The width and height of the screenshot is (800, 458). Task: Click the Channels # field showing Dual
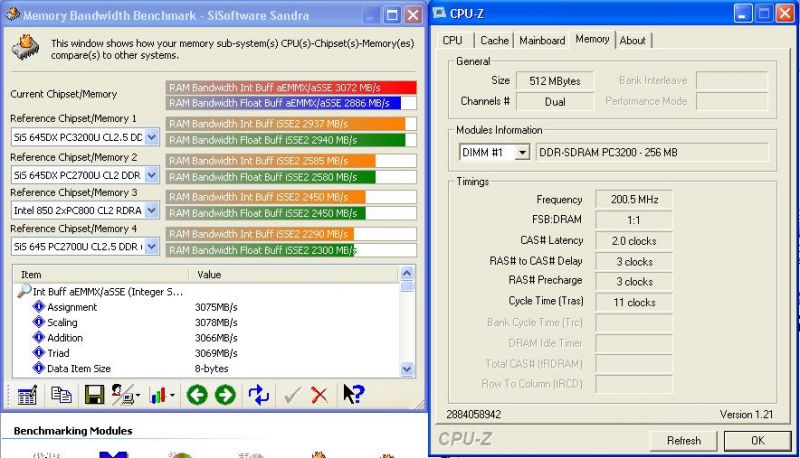[x=555, y=101]
